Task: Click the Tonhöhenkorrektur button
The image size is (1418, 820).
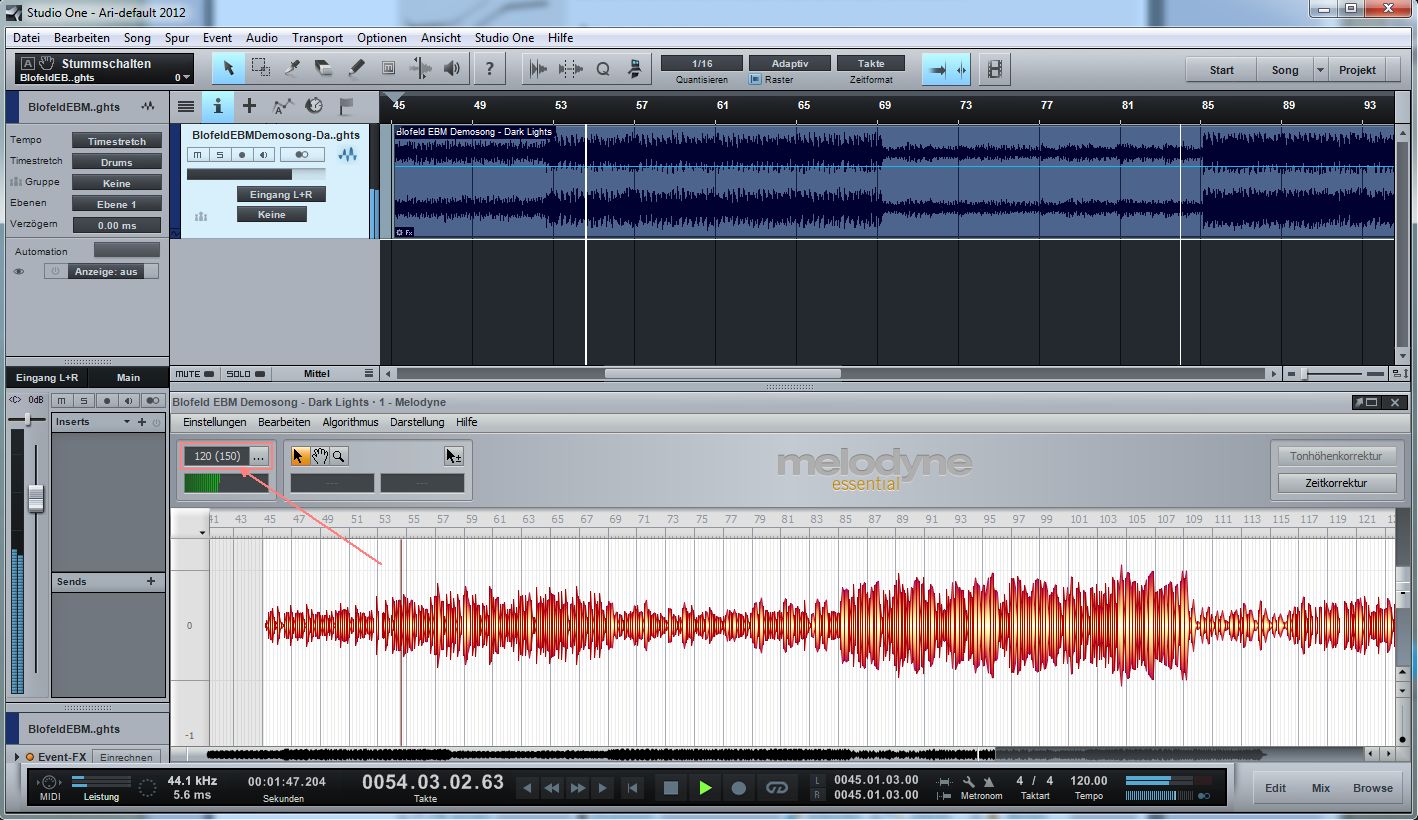Action: pos(1336,456)
